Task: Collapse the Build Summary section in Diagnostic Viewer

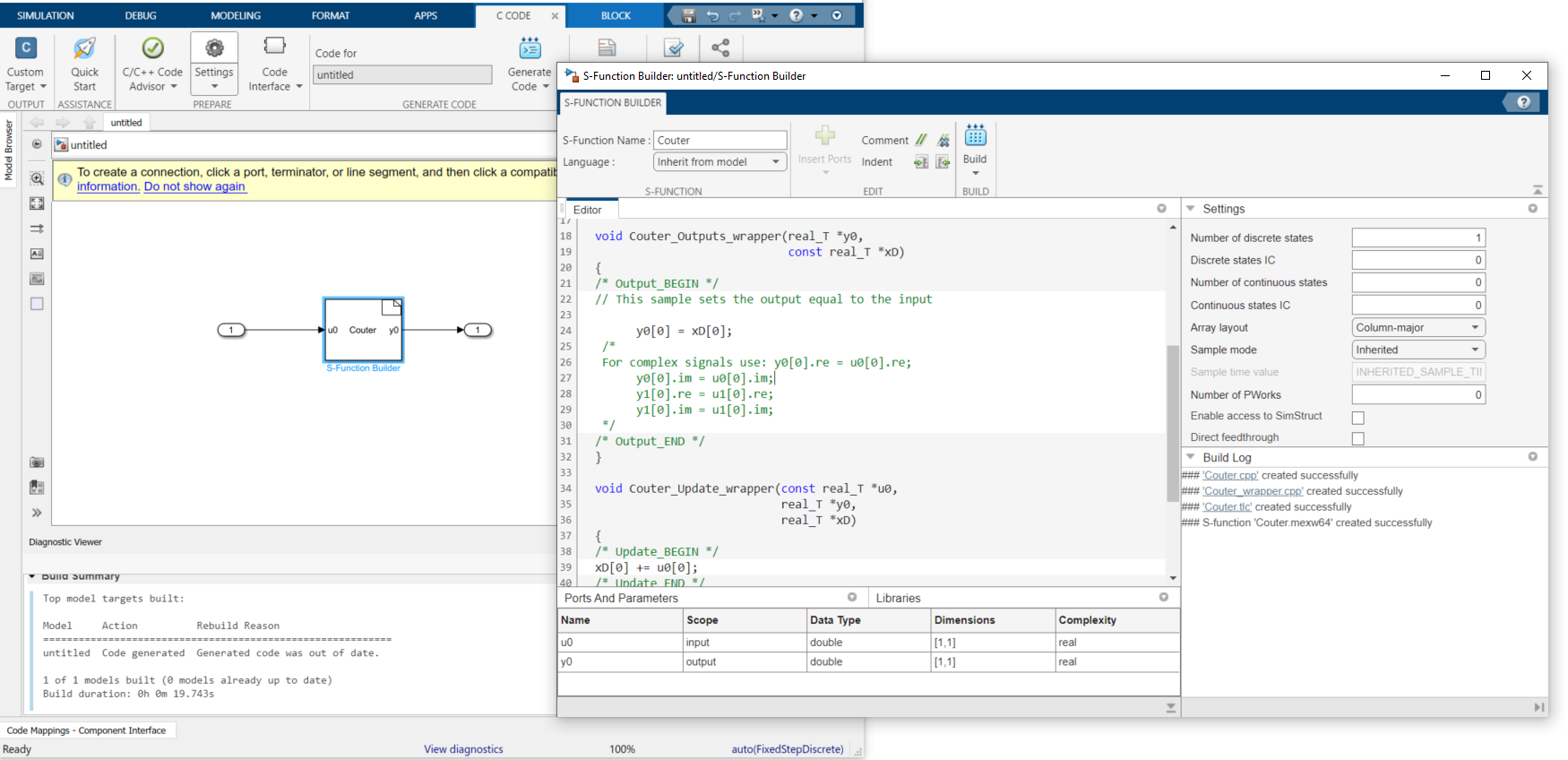Action: (32, 576)
